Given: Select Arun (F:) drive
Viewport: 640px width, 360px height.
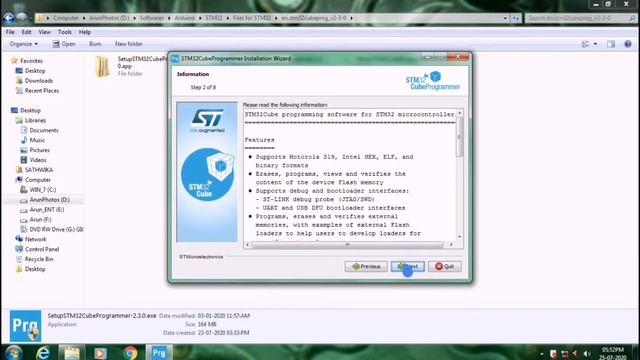Looking at the screenshot, I should 40,220.
